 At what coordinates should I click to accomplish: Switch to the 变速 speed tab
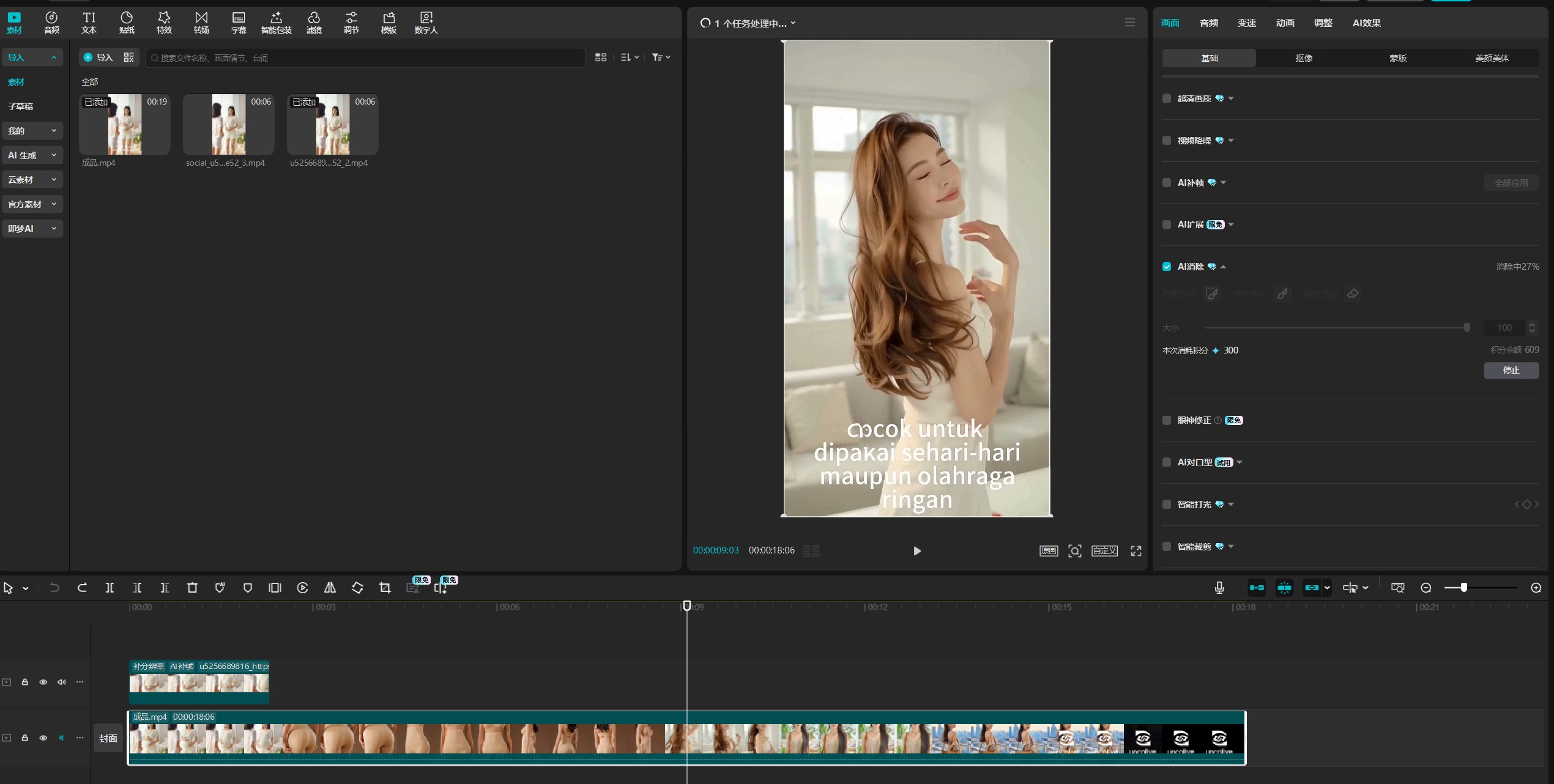(1246, 23)
